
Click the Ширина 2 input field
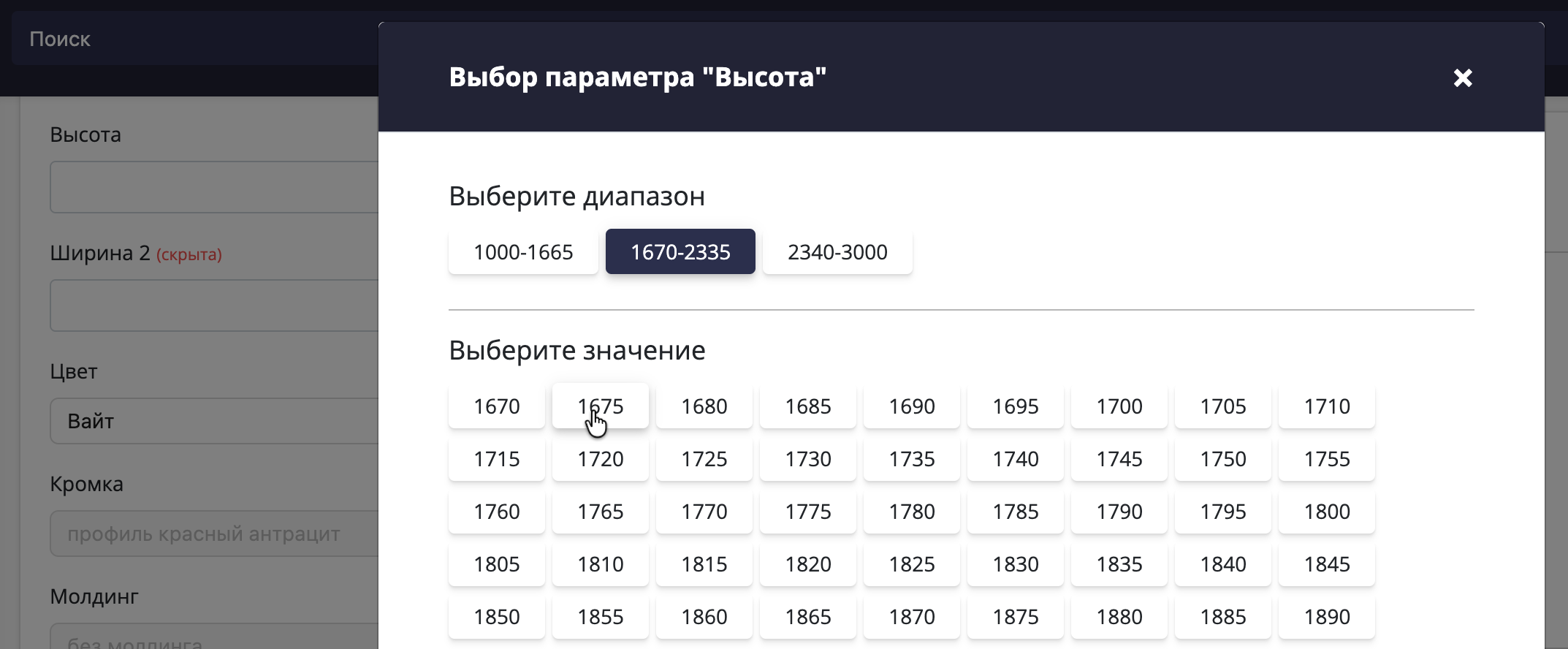(212, 305)
